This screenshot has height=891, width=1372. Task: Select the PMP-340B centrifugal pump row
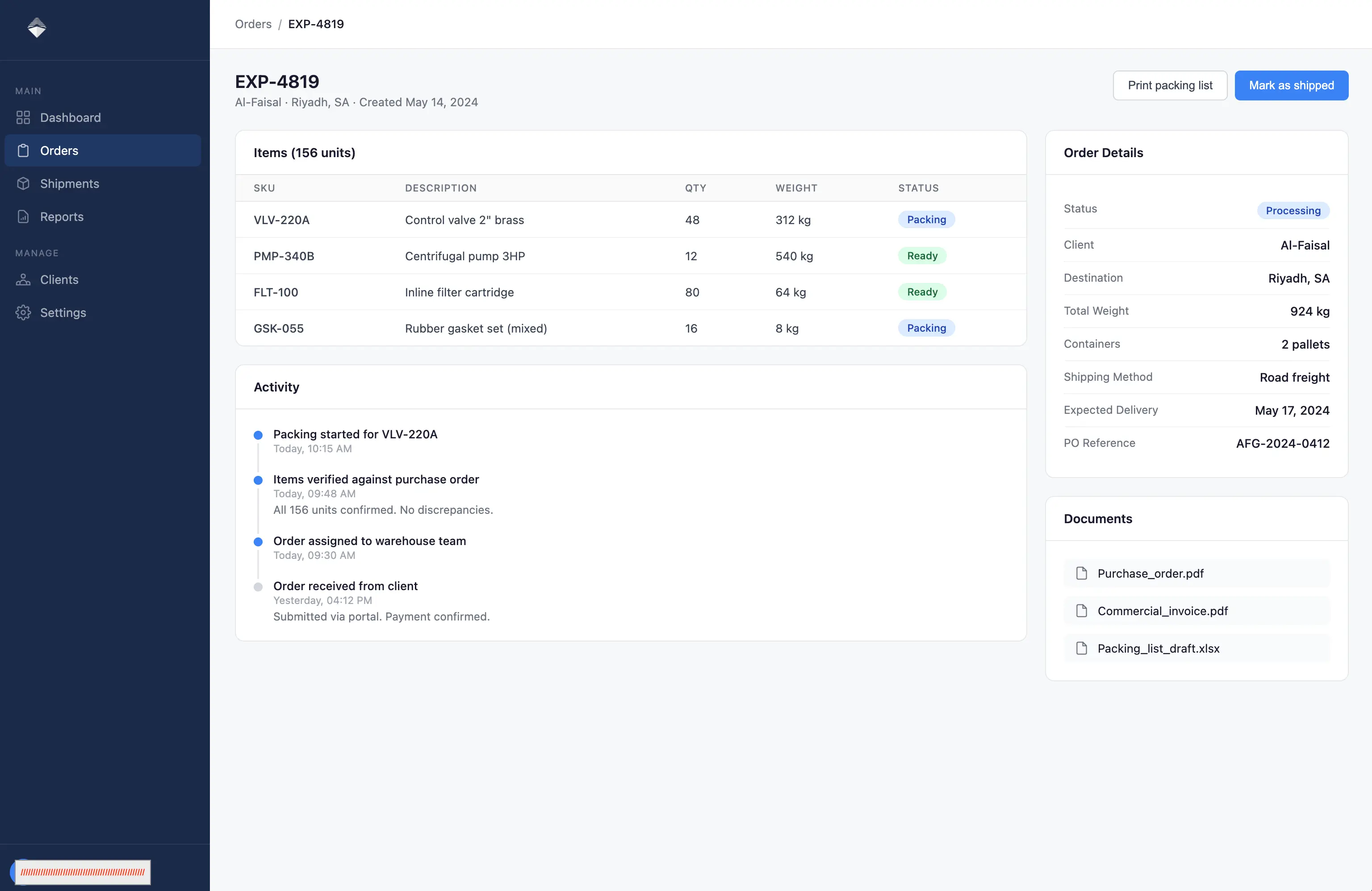631,256
